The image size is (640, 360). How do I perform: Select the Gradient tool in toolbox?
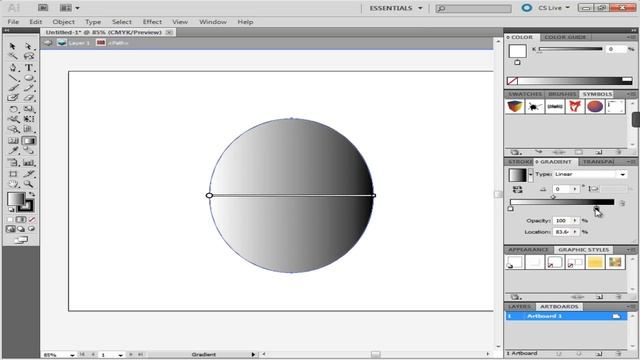(28, 141)
